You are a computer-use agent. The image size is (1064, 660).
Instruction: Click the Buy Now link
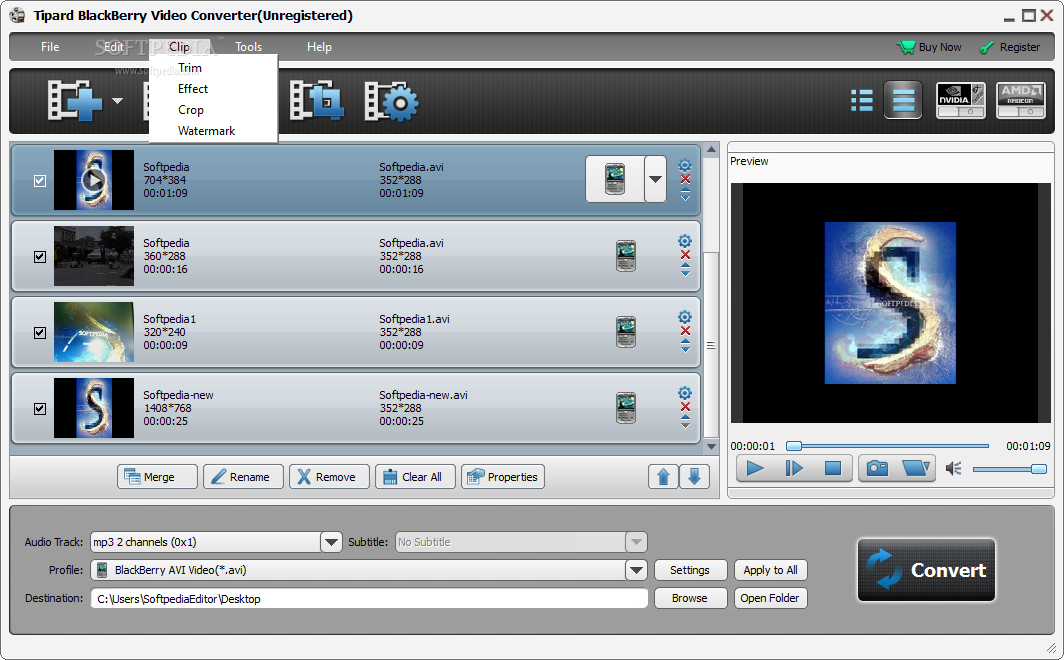coord(929,47)
